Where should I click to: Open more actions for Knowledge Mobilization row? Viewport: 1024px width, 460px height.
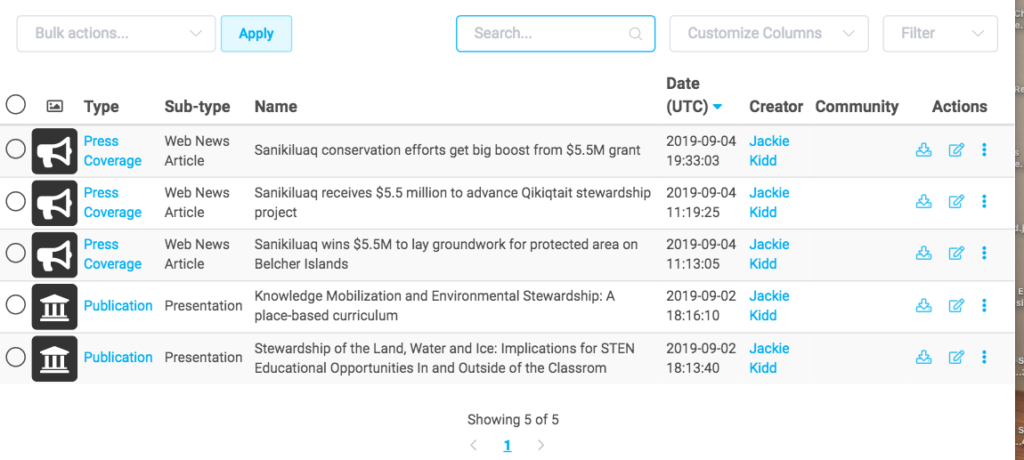(985, 305)
